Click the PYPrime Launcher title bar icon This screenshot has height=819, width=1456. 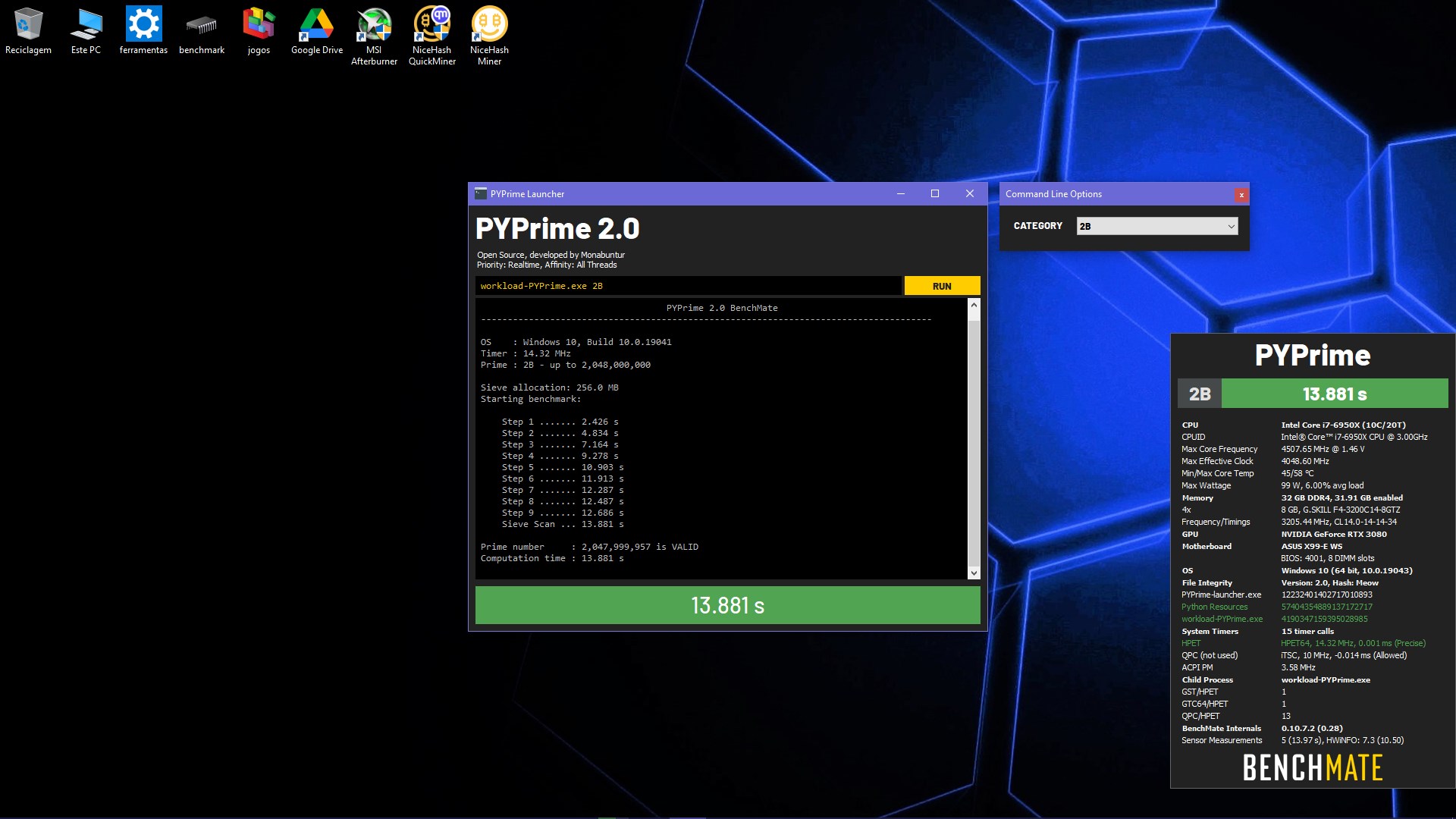[481, 193]
